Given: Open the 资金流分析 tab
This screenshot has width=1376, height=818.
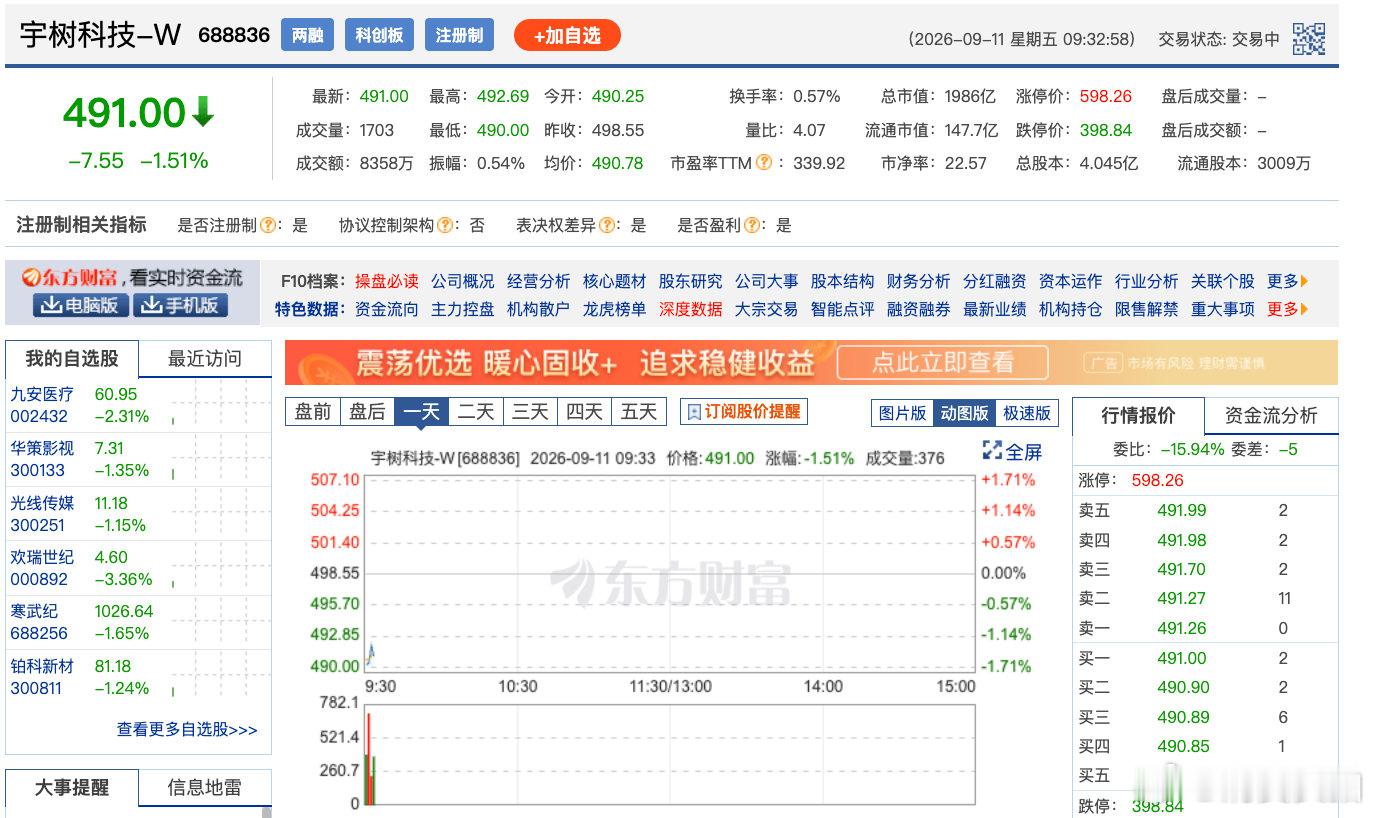Looking at the screenshot, I should (1271, 415).
